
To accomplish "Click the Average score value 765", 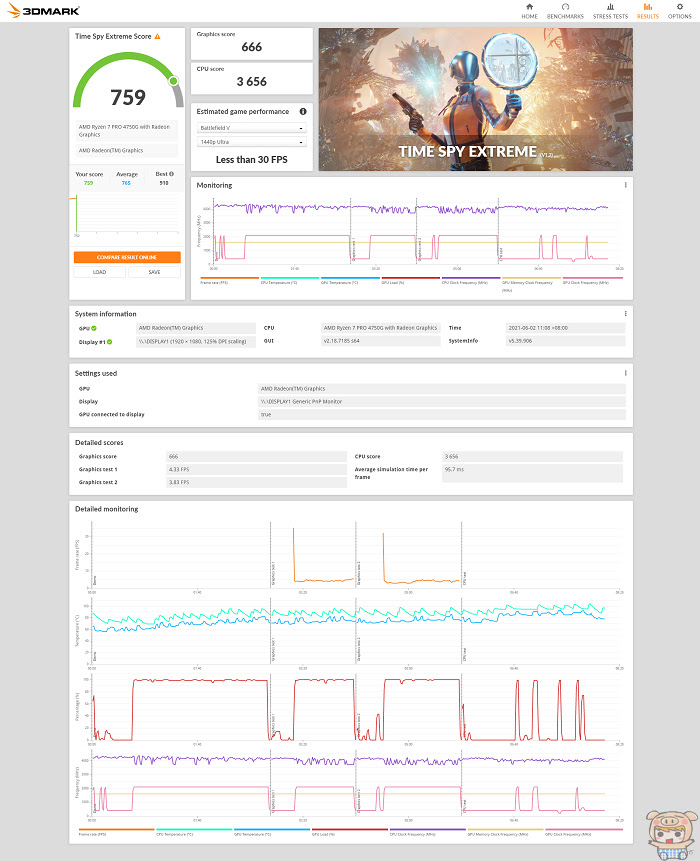I will pyautogui.click(x=126, y=183).
